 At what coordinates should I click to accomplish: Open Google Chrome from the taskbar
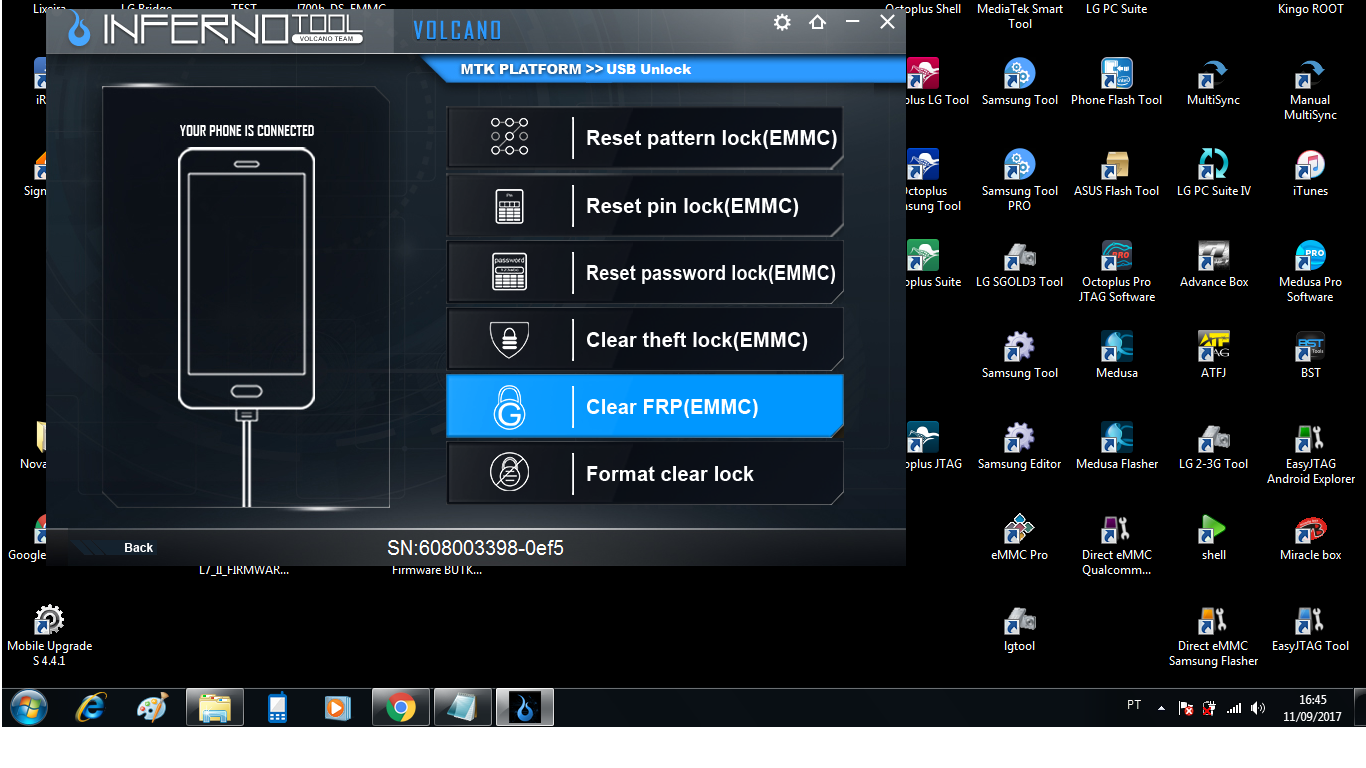click(x=401, y=708)
